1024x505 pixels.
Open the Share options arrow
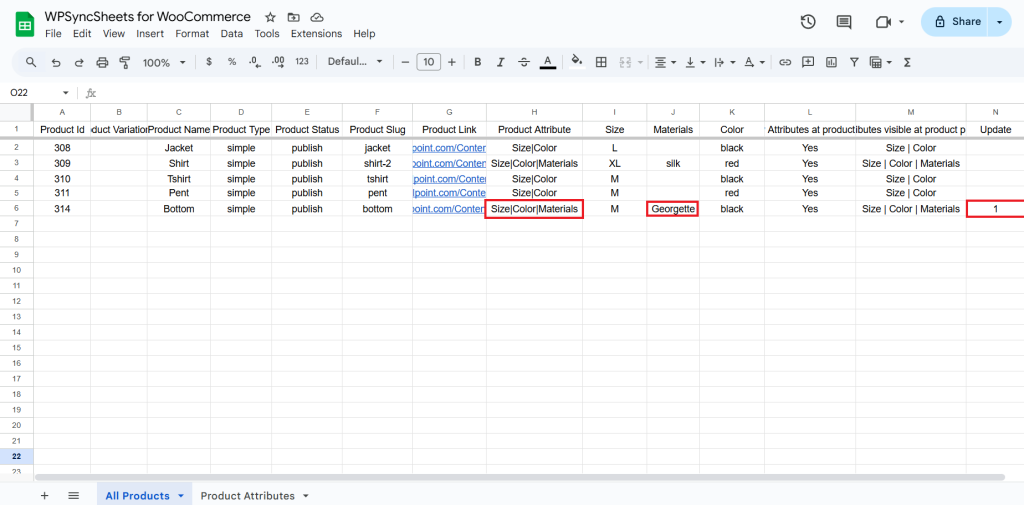[x=999, y=22]
